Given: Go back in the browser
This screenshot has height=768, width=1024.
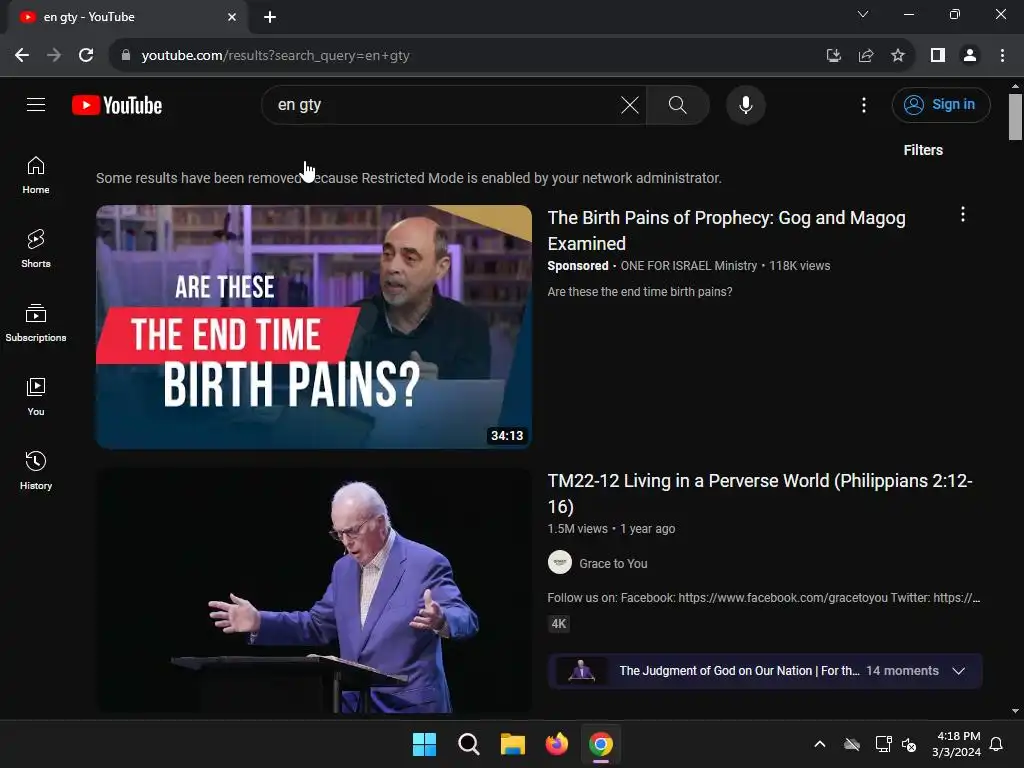Looking at the screenshot, I should tap(22, 56).
